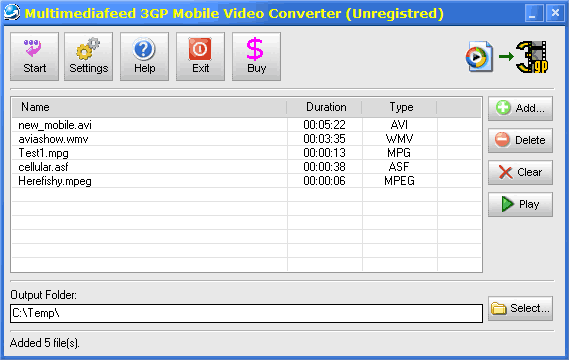The height and width of the screenshot is (360, 569).
Task: Start the conversion with the Start icon
Action: [33, 48]
